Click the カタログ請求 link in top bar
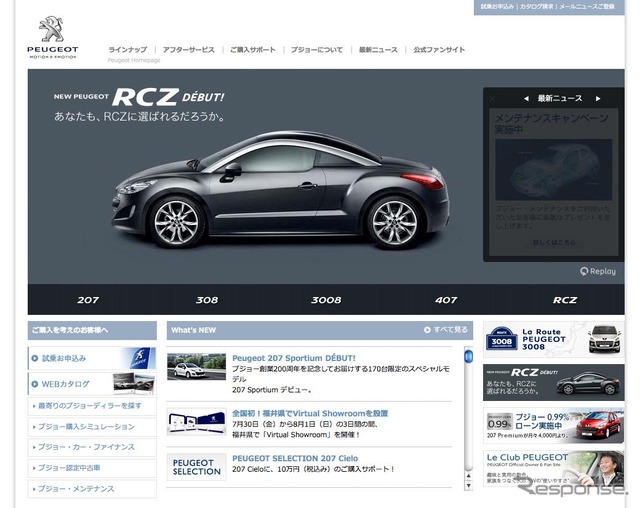 536,7
